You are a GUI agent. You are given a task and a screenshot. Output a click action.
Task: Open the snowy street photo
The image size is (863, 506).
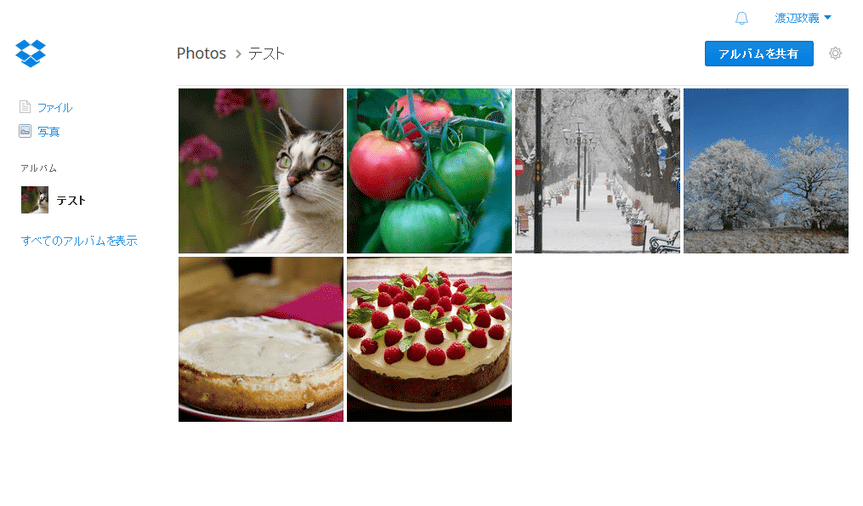coord(598,171)
